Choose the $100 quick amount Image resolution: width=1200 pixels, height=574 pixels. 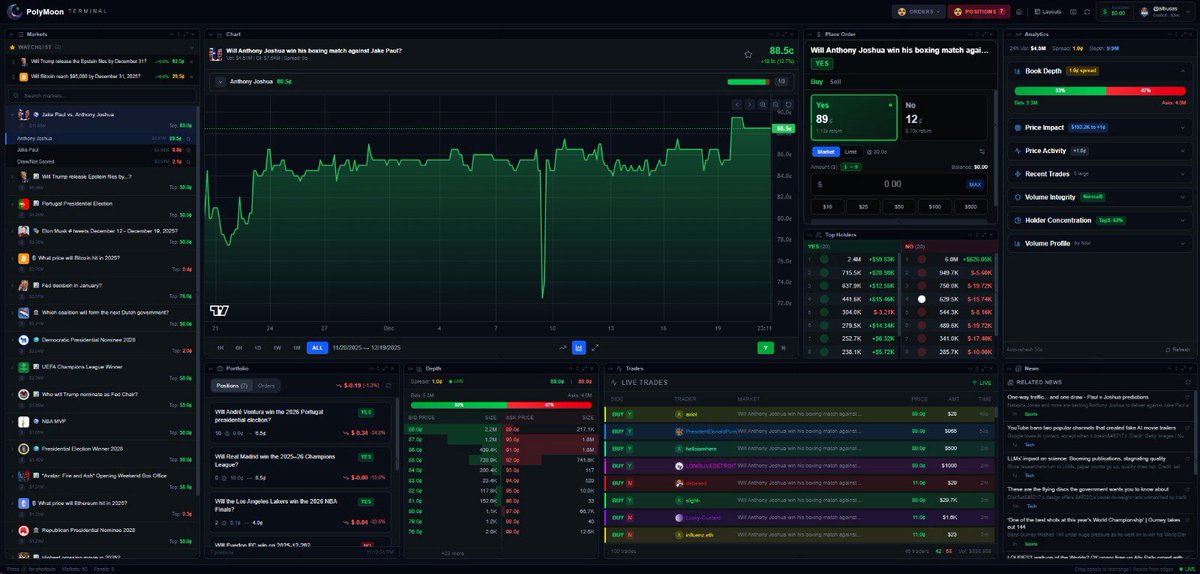934,207
